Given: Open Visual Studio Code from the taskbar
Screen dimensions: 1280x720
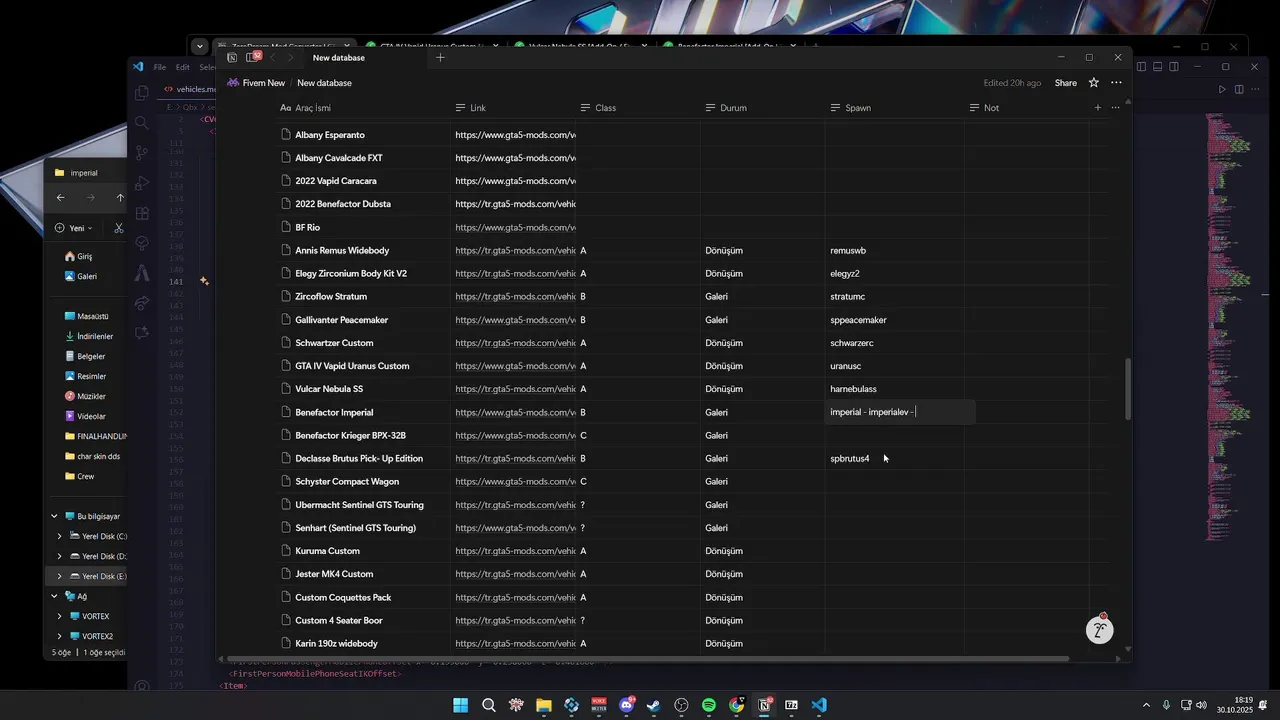Looking at the screenshot, I should click(819, 705).
